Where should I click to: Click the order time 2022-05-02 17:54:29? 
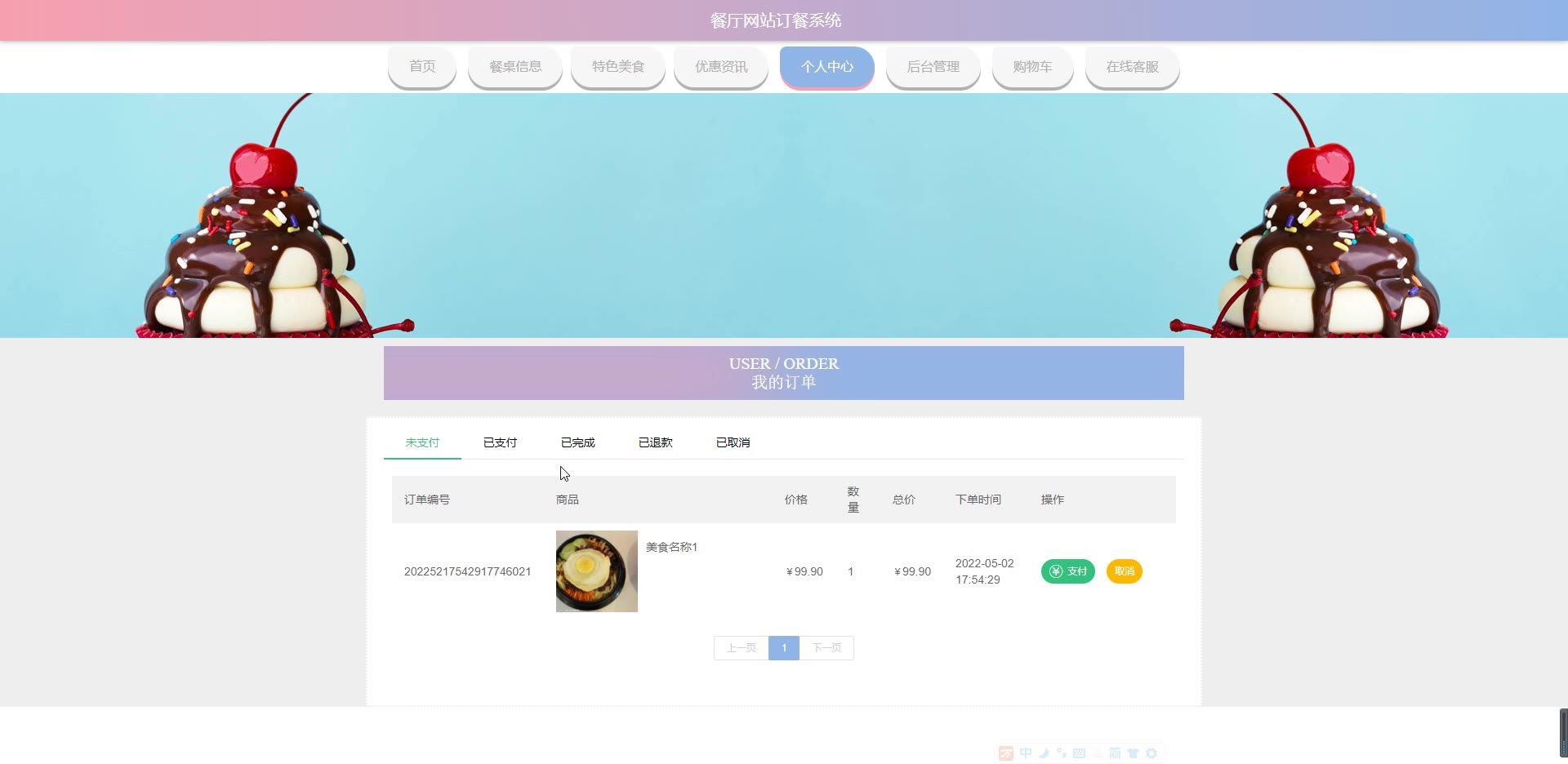click(x=984, y=571)
